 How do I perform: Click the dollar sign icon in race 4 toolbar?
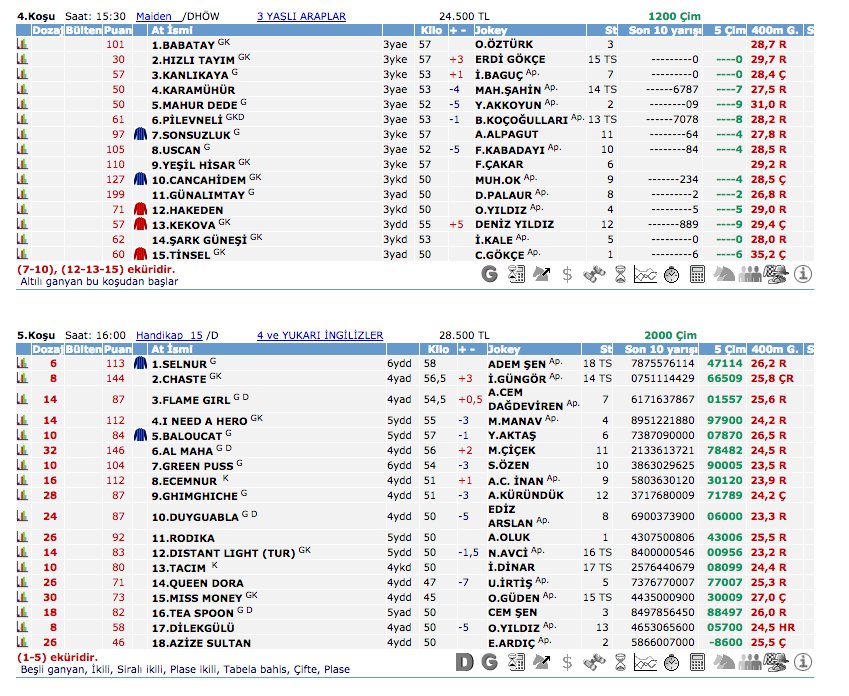567,273
